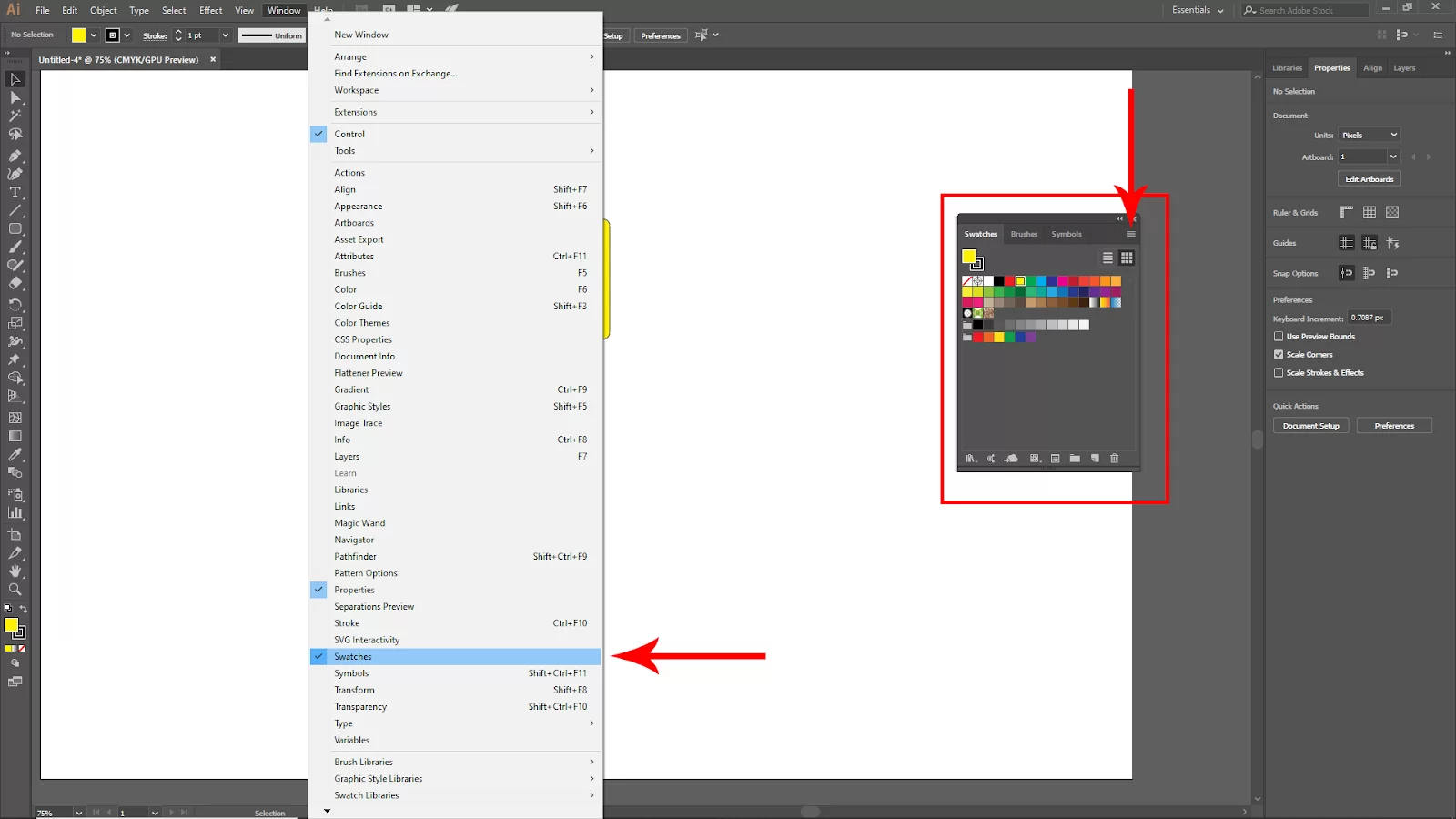Click Document Setup quick action button

coord(1310,426)
